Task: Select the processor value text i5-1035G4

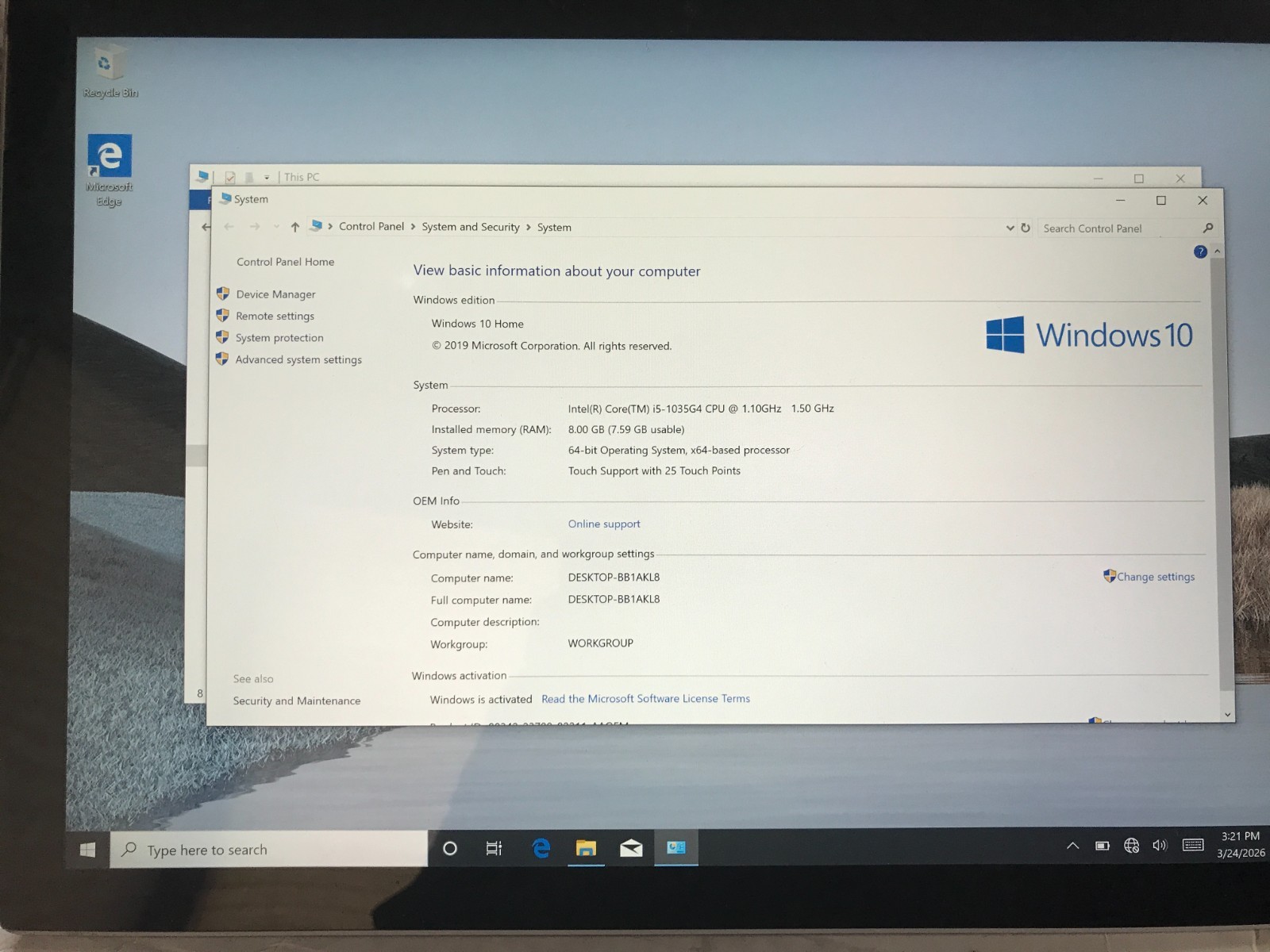Action: 701,409
